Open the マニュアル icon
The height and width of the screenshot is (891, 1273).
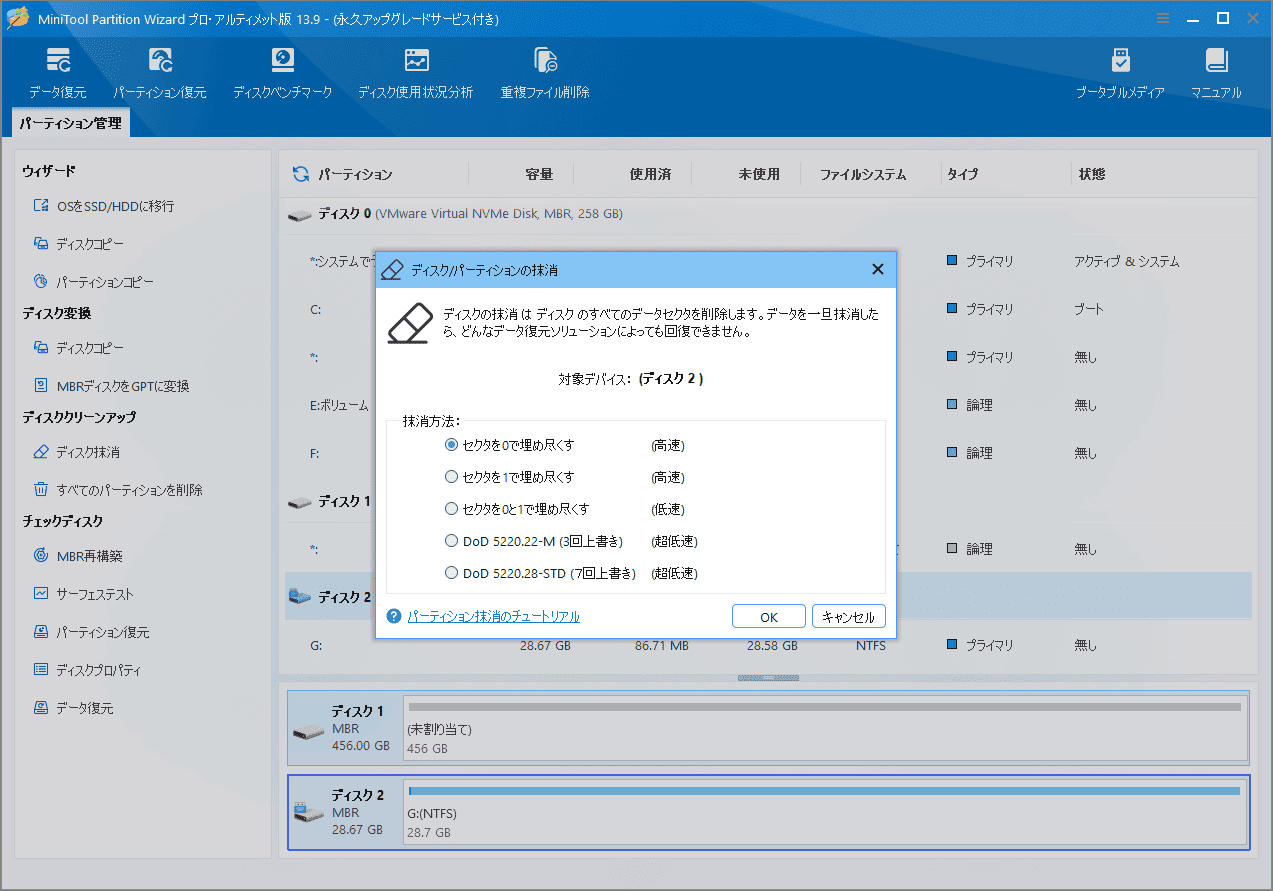(x=1216, y=74)
